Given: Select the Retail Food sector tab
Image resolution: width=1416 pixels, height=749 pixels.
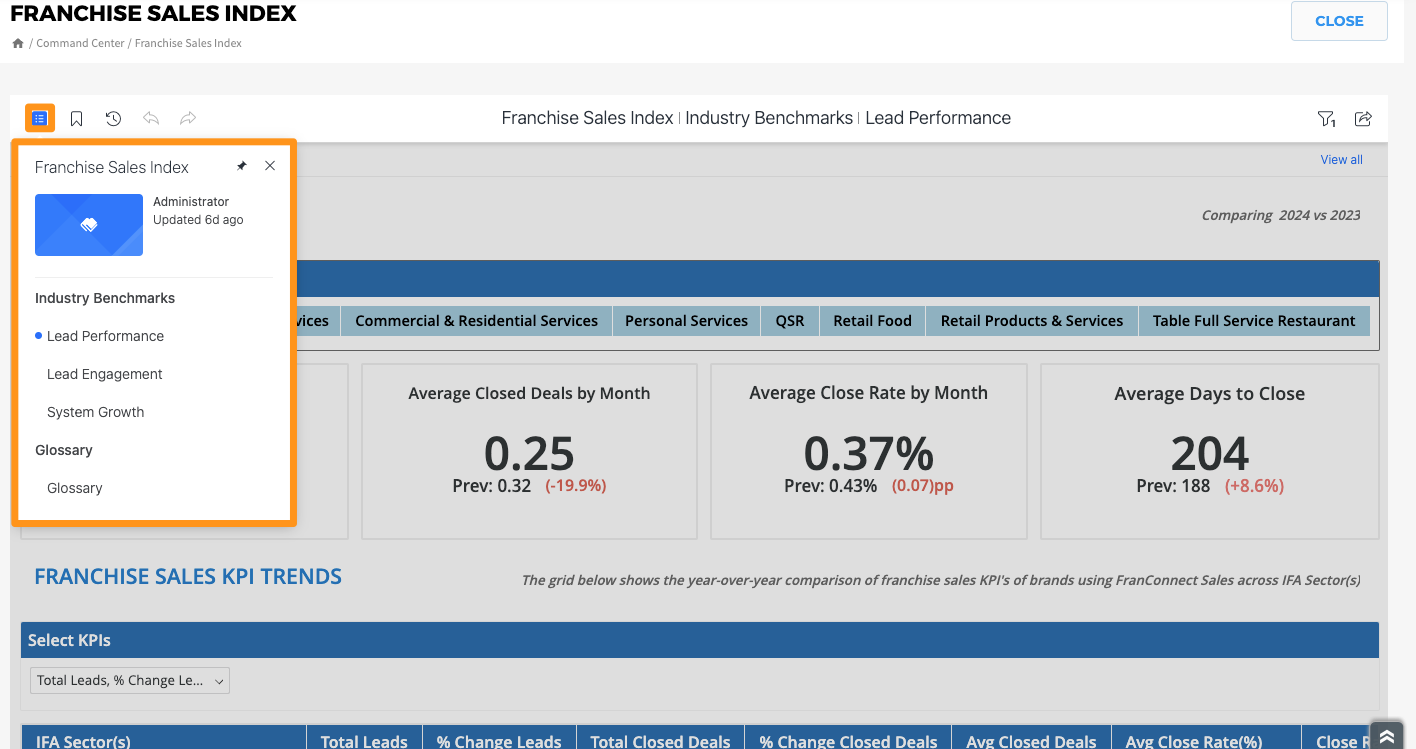Looking at the screenshot, I should coord(872,321).
